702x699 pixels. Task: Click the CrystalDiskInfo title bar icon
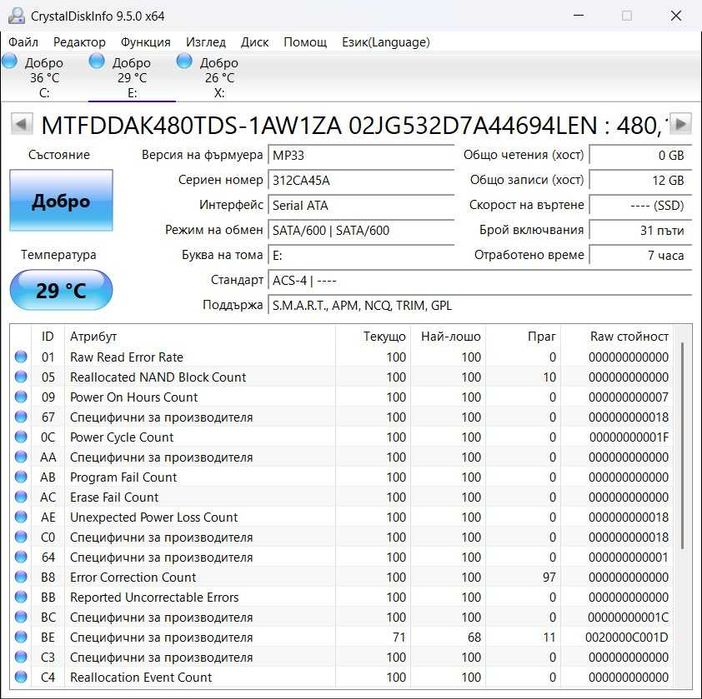click(16, 16)
